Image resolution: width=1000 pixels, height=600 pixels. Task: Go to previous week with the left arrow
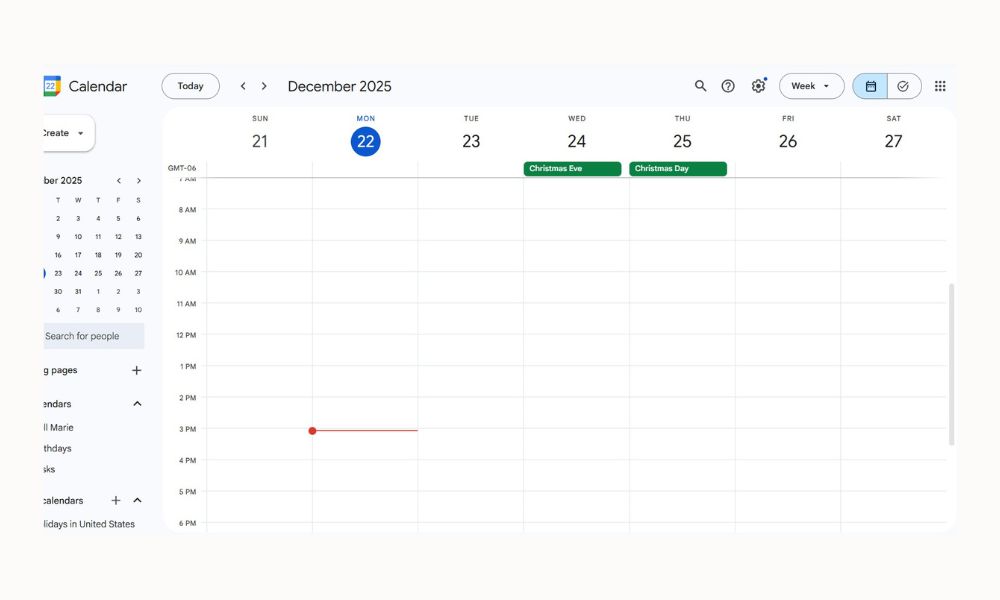(x=243, y=86)
